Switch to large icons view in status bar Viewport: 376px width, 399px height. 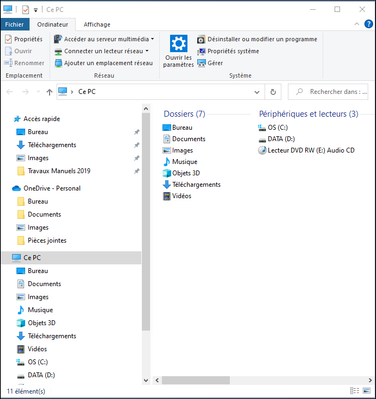[x=367, y=391]
